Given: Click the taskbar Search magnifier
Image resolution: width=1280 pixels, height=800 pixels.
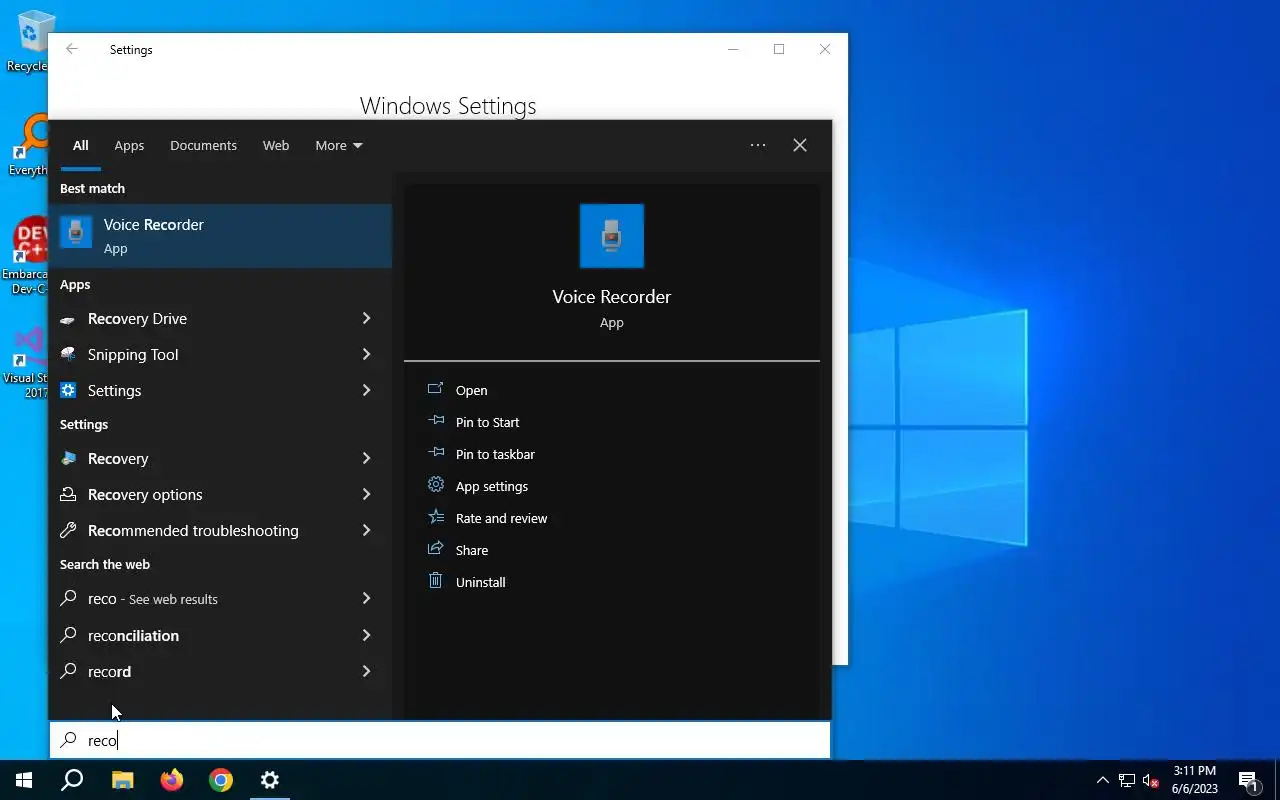Looking at the screenshot, I should coord(72,780).
